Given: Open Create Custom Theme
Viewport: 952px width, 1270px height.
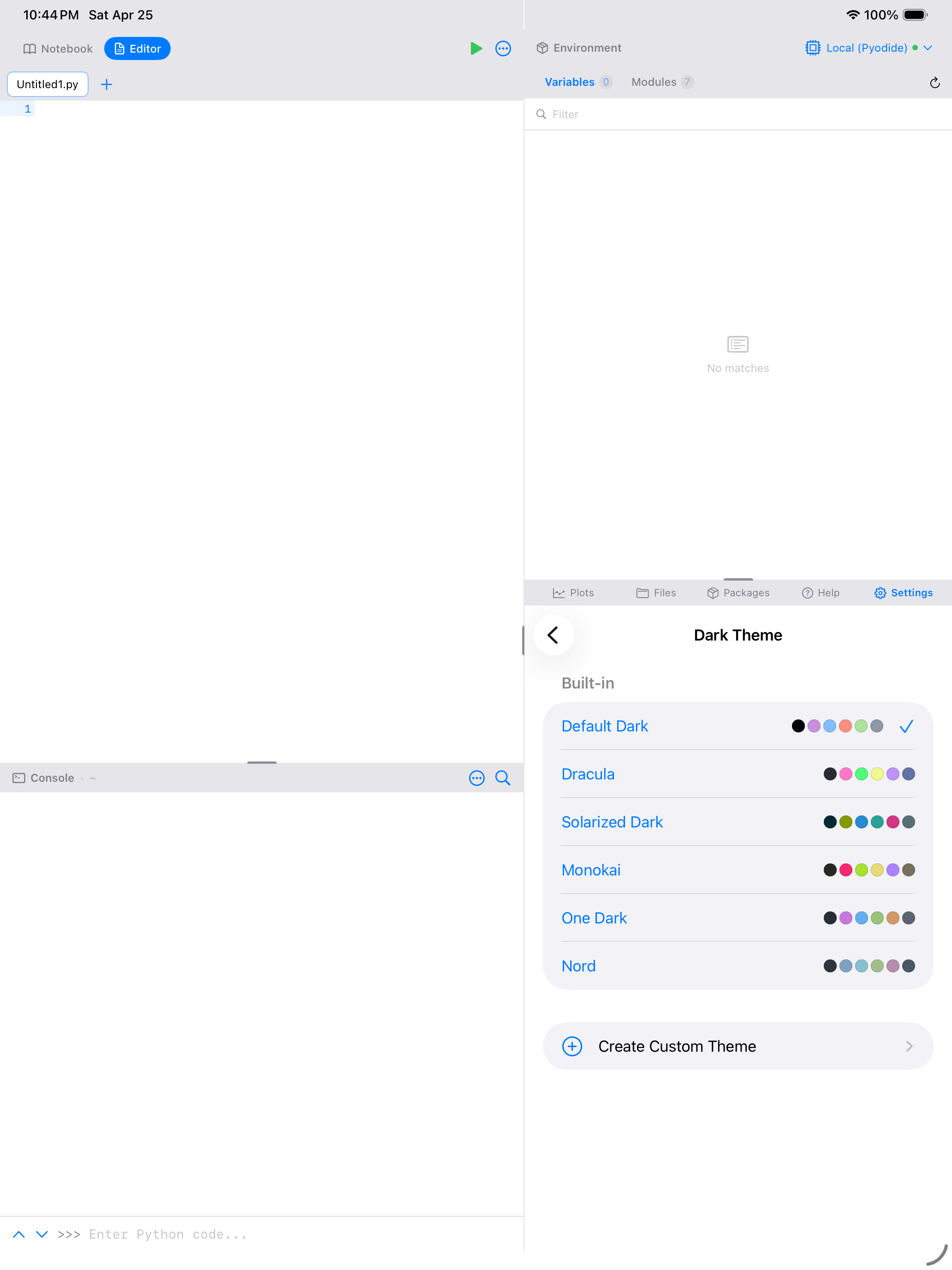Looking at the screenshot, I should pos(738,1046).
